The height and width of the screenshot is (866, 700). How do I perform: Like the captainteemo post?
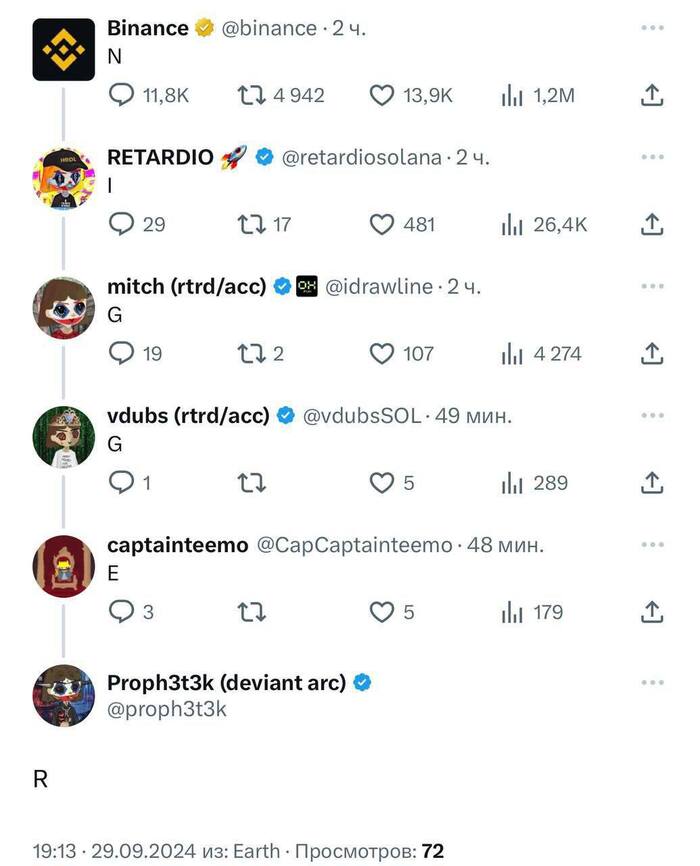pos(380,612)
